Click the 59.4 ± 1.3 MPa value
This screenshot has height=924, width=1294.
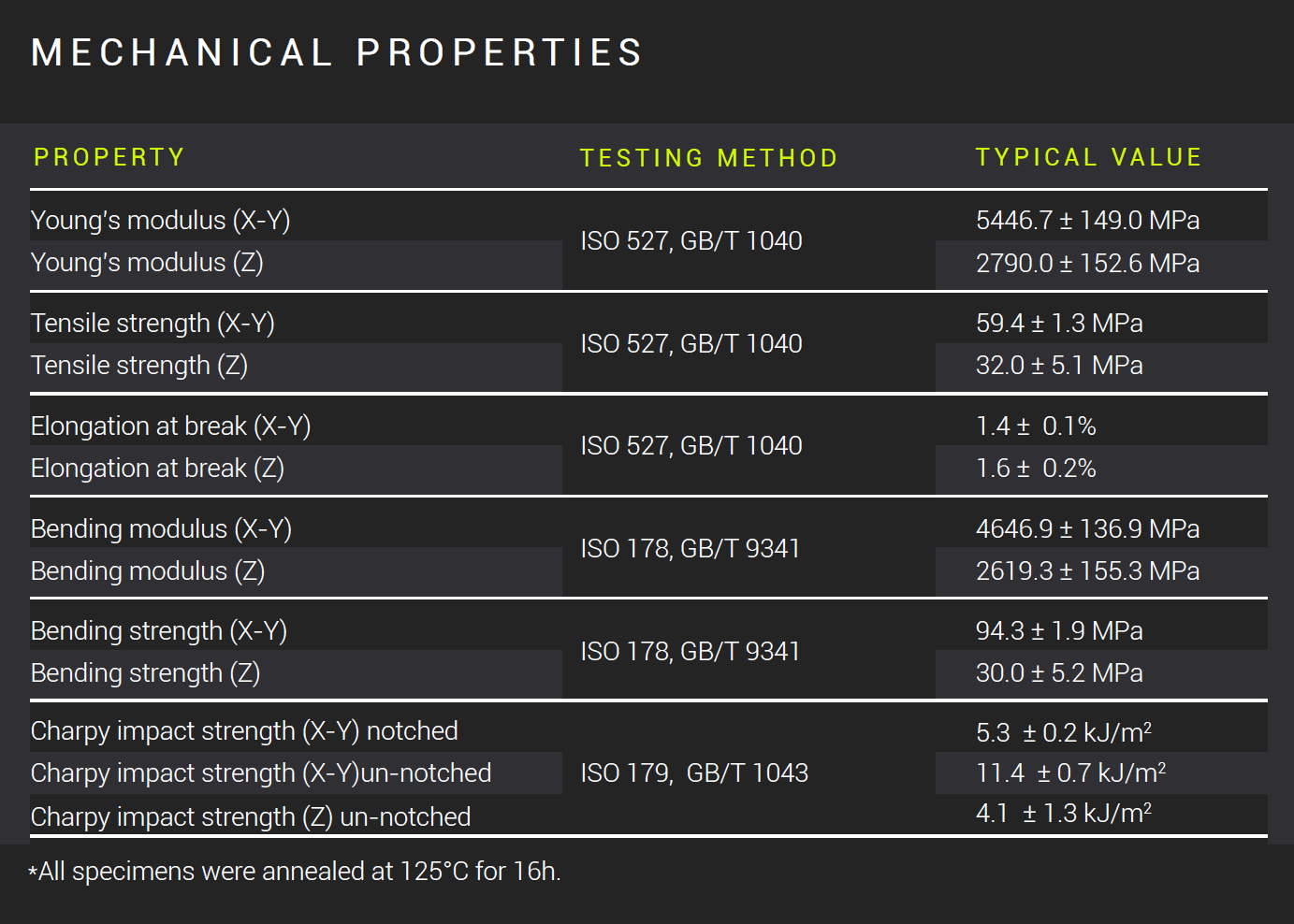coord(1059,323)
